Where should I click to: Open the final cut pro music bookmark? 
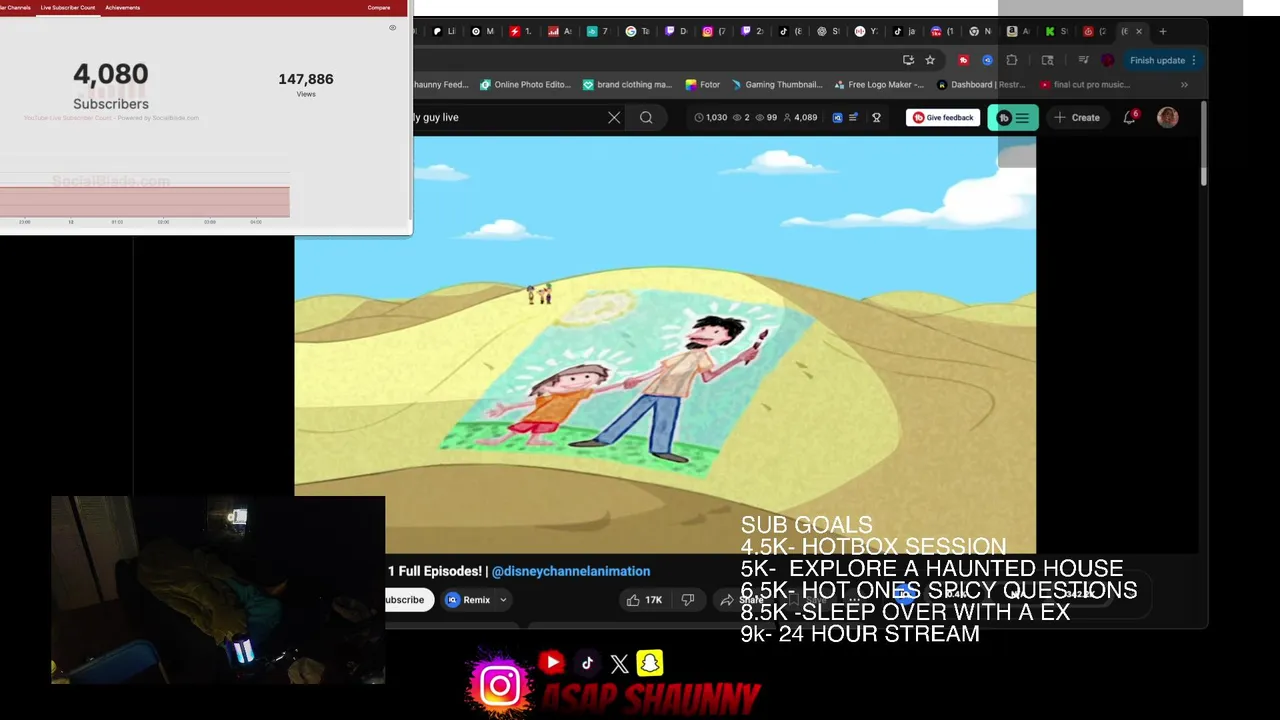pos(1085,85)
